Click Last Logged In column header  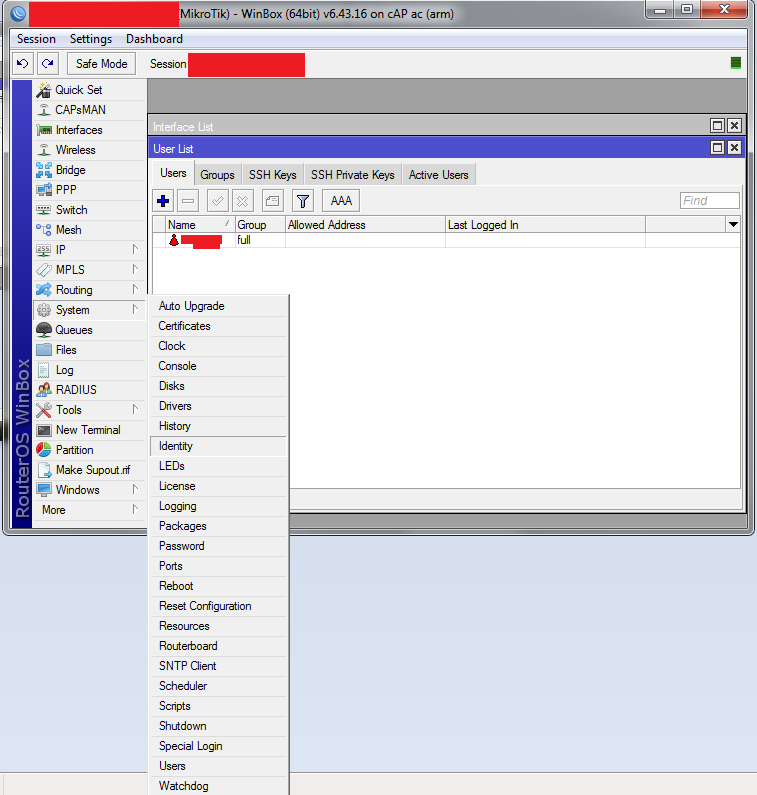pyautogui.click(x=545, y=225)
